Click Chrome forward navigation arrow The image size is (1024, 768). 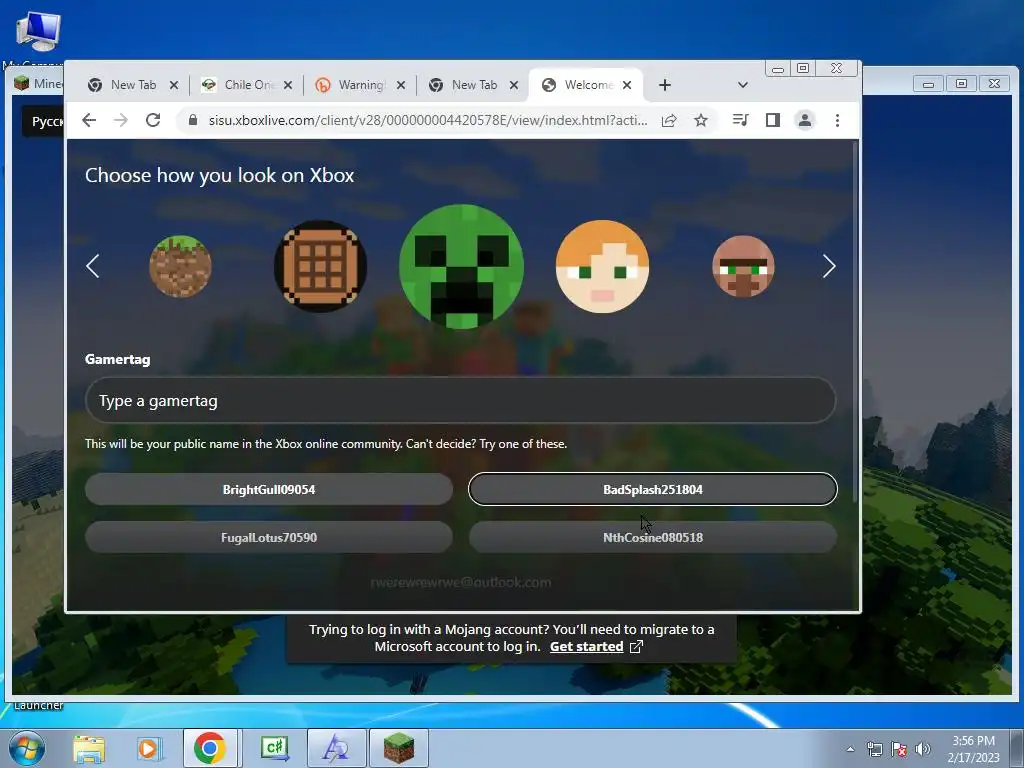click(x=121, y=120)
